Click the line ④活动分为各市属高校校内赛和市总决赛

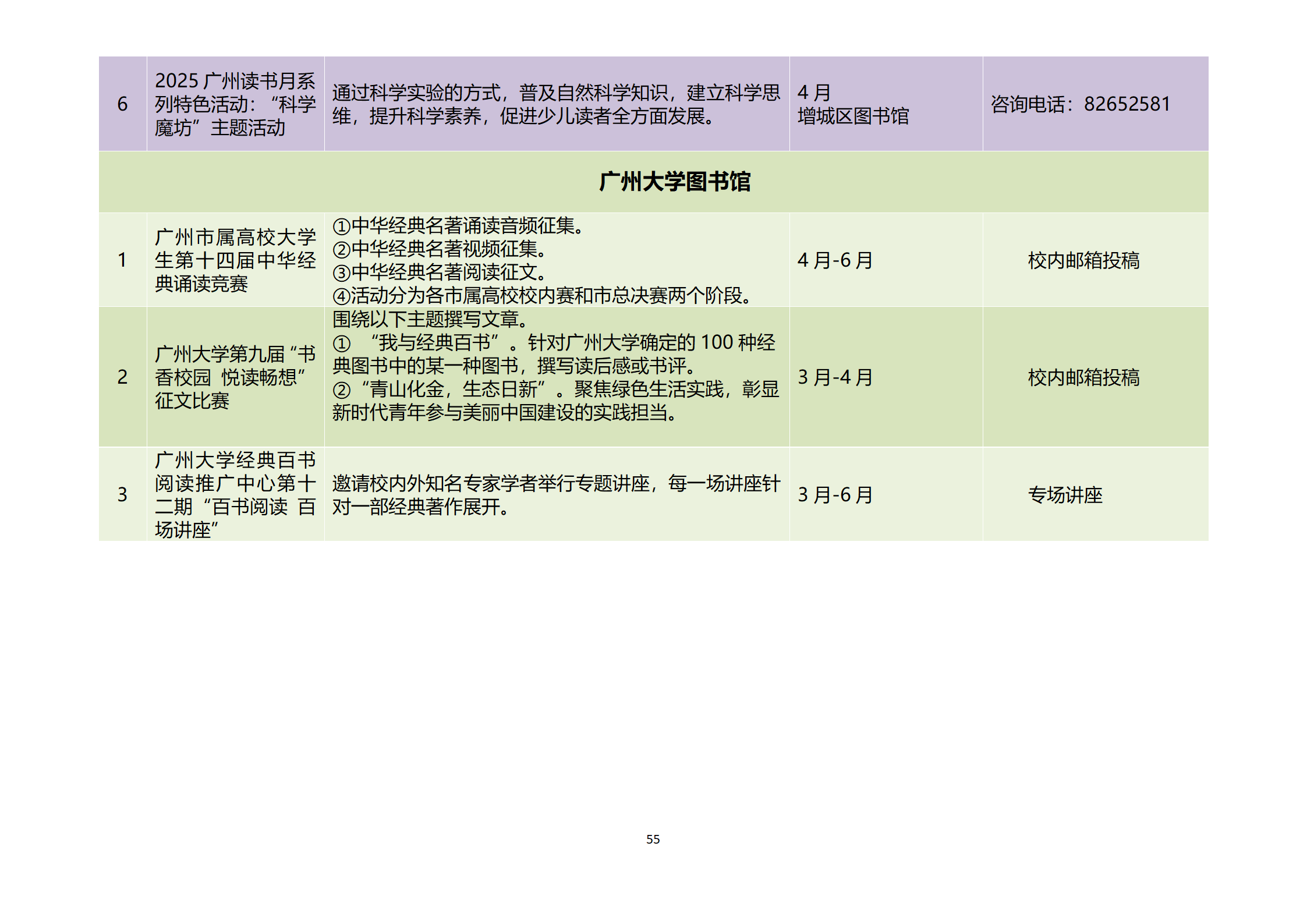[x=543, y=296]
